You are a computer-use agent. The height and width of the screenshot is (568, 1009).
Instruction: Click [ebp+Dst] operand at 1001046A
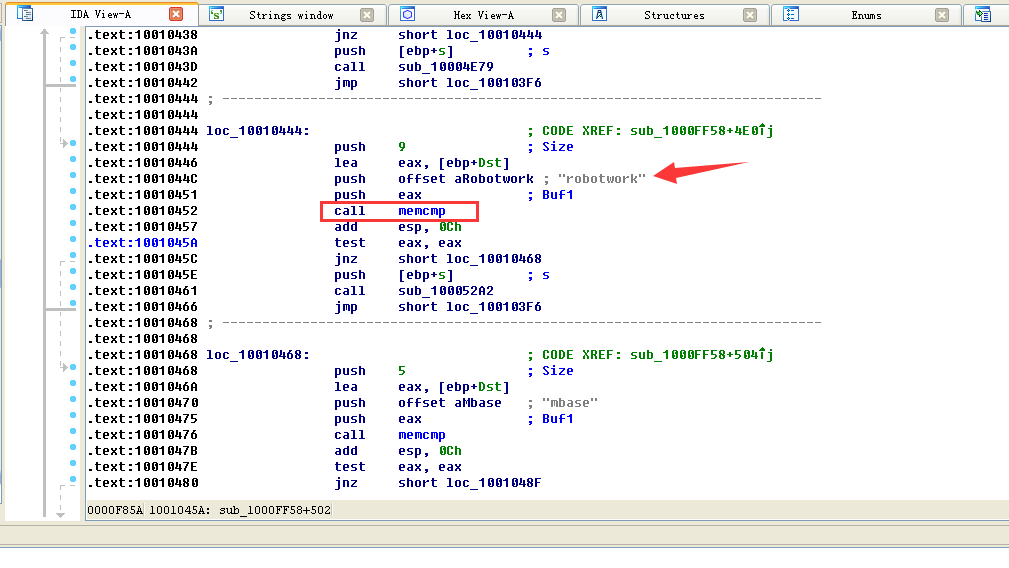pyautogui.click(x=474, y=387)
